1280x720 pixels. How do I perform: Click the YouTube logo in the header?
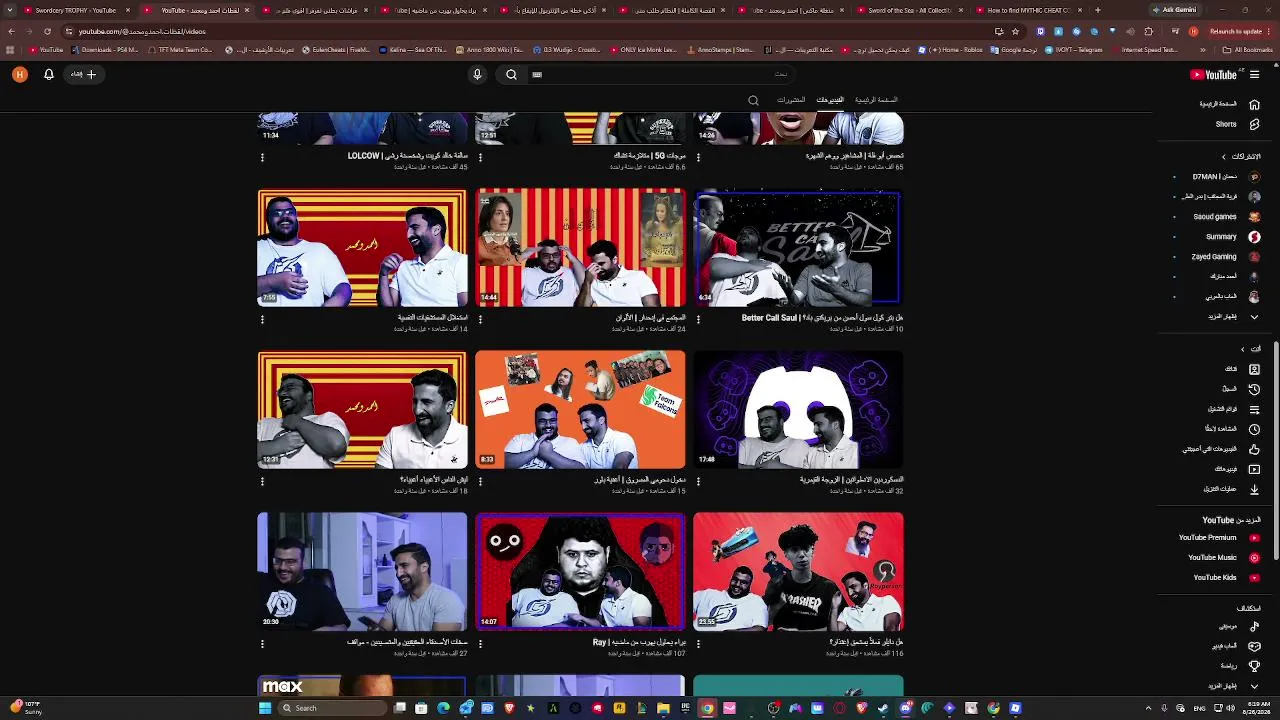tap(1213, 74)
